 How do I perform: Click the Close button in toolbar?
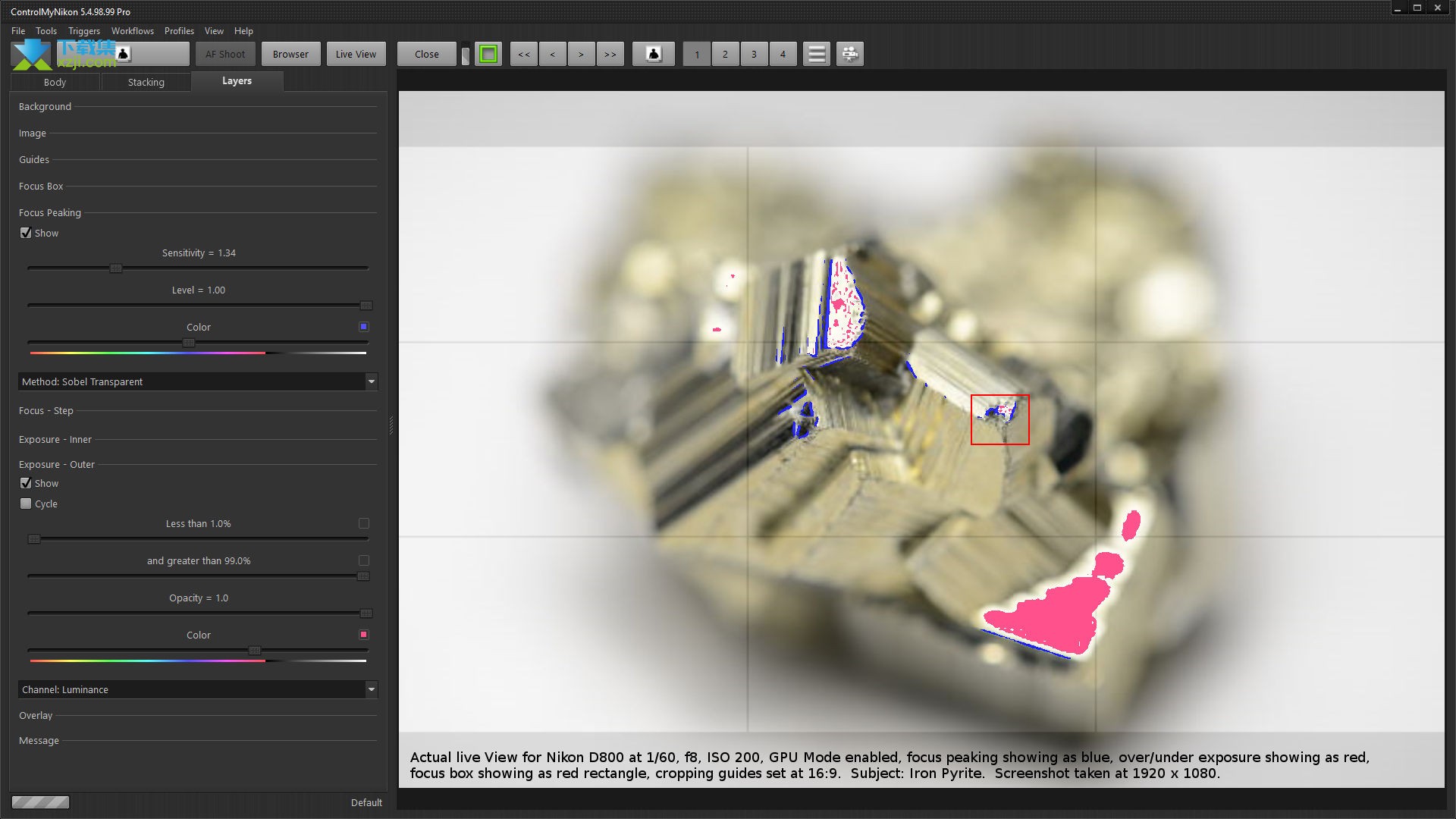pyautogui.click(x=426, y=54)
